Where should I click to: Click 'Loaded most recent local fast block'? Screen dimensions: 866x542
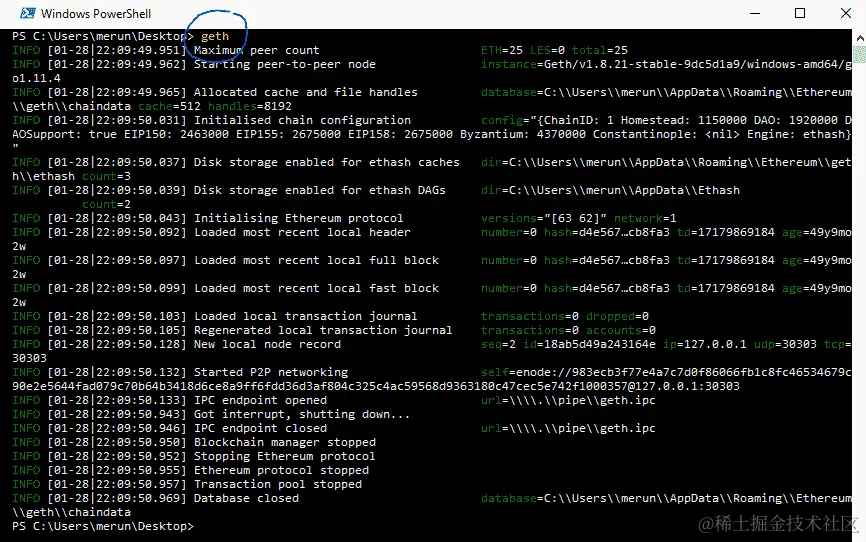[x=316, y=288]
